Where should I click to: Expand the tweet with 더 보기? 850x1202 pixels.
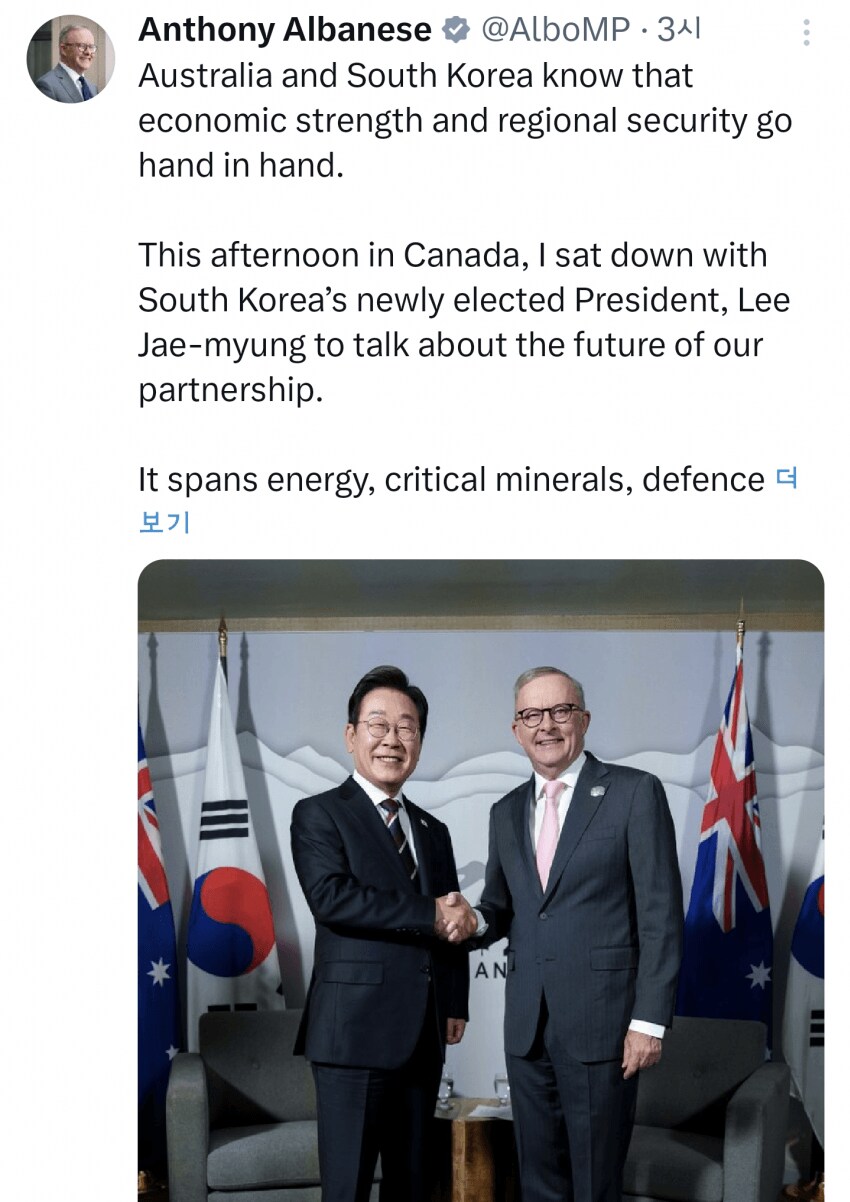pos(164,521)
